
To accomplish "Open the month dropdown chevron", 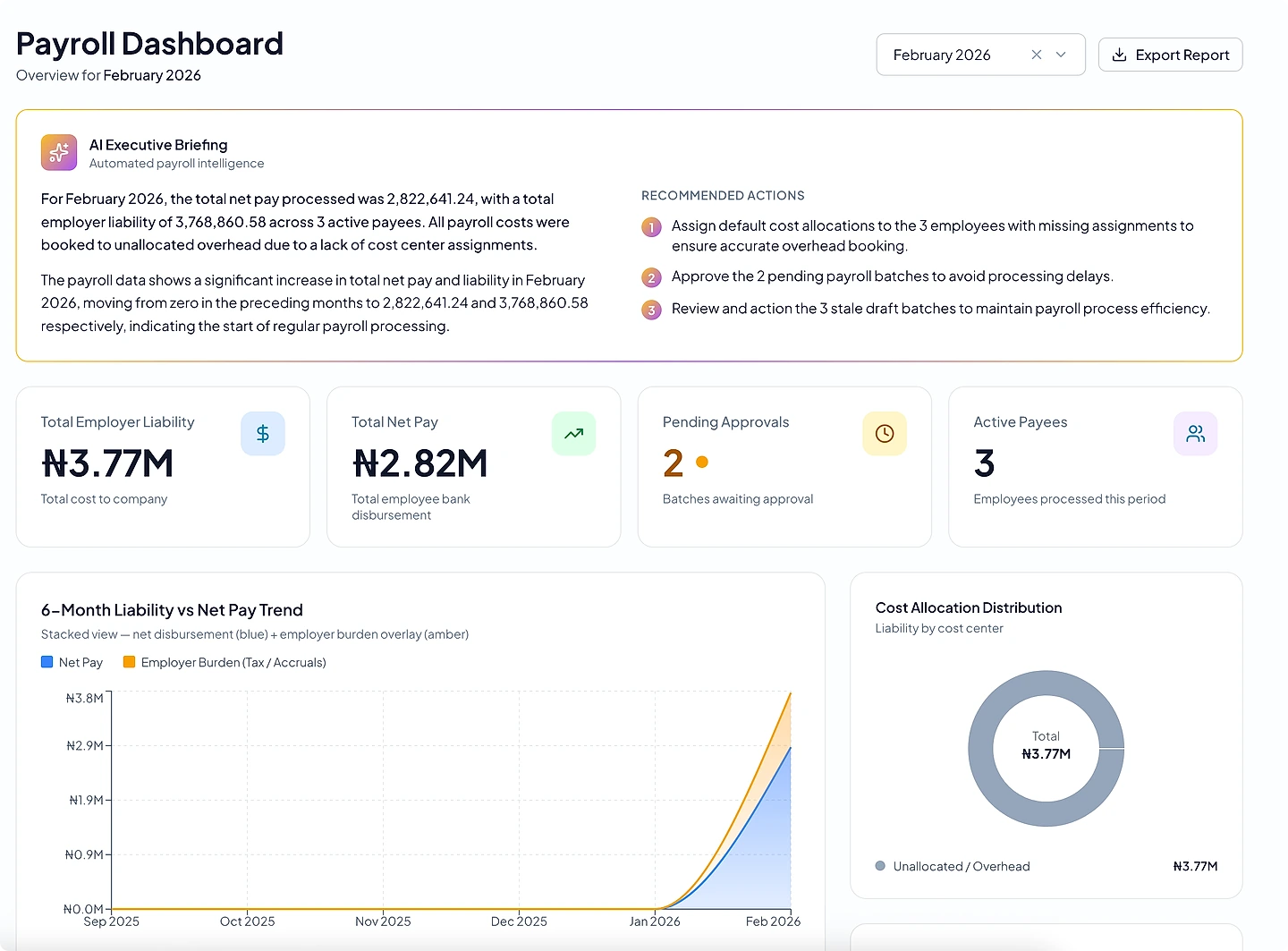I will tap(1061, 55).
